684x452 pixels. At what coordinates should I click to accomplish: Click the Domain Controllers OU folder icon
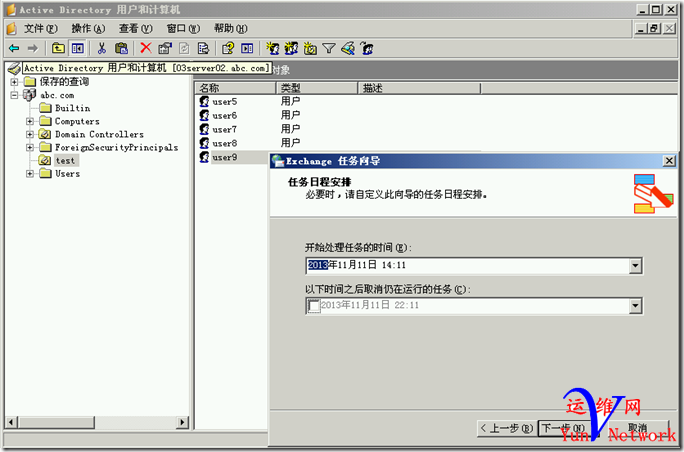44,134
